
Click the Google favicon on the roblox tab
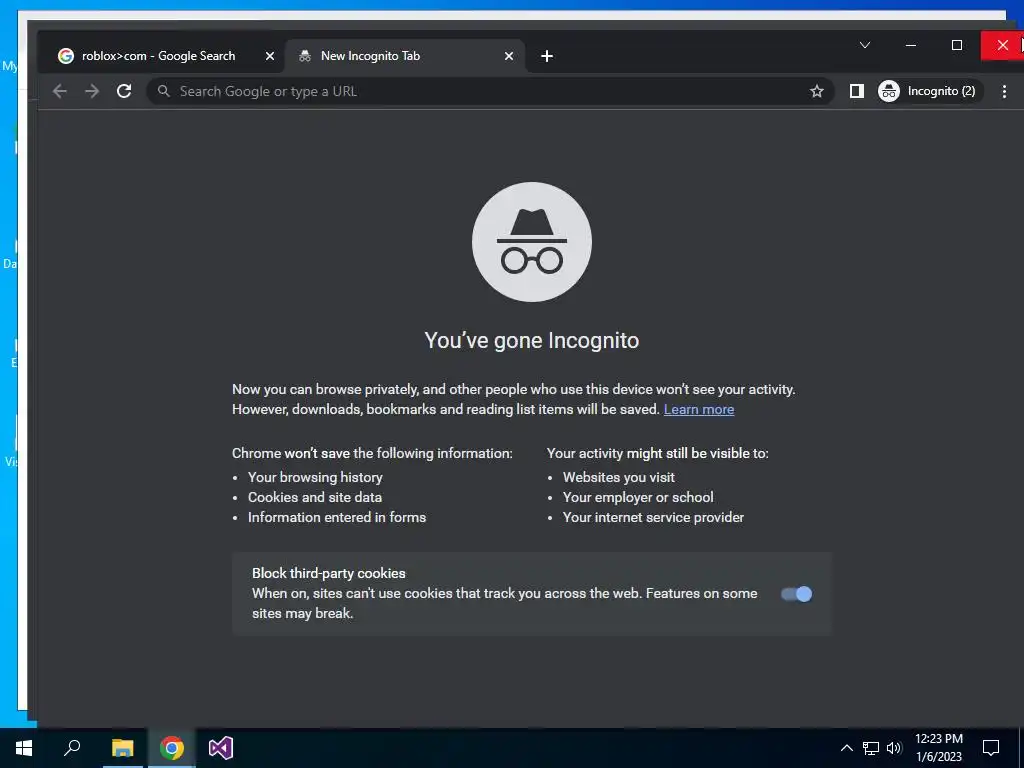[x=65, y=56]
